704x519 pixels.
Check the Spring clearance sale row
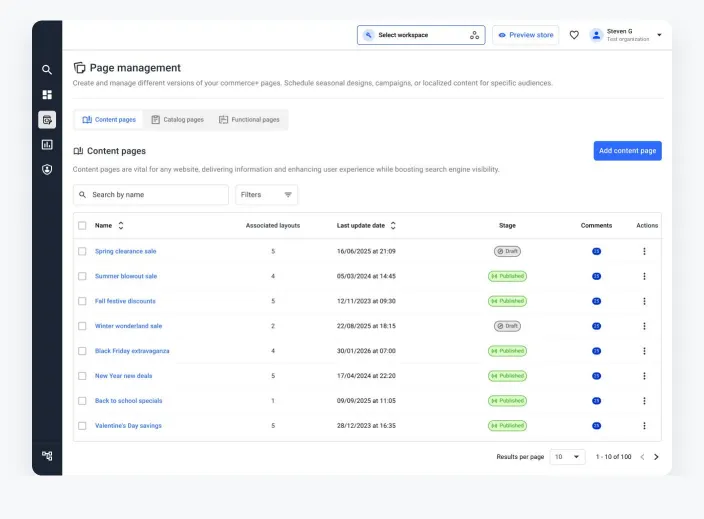(82, 251)
